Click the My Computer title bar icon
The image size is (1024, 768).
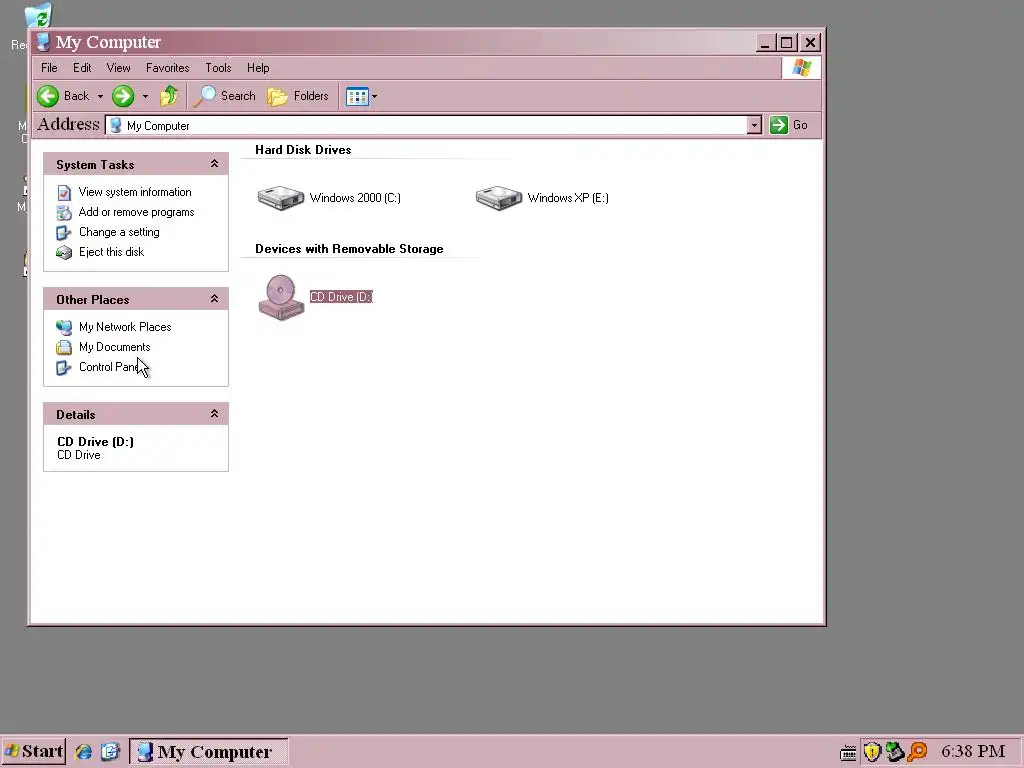point(43,42)
